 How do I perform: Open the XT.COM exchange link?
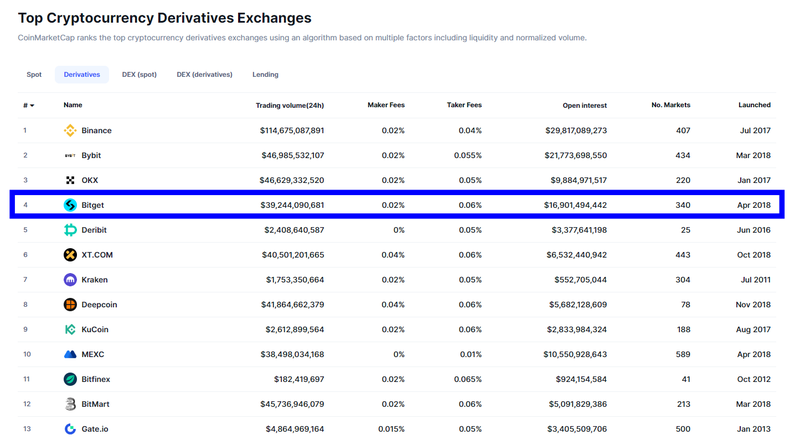click(x=97, y=255)
